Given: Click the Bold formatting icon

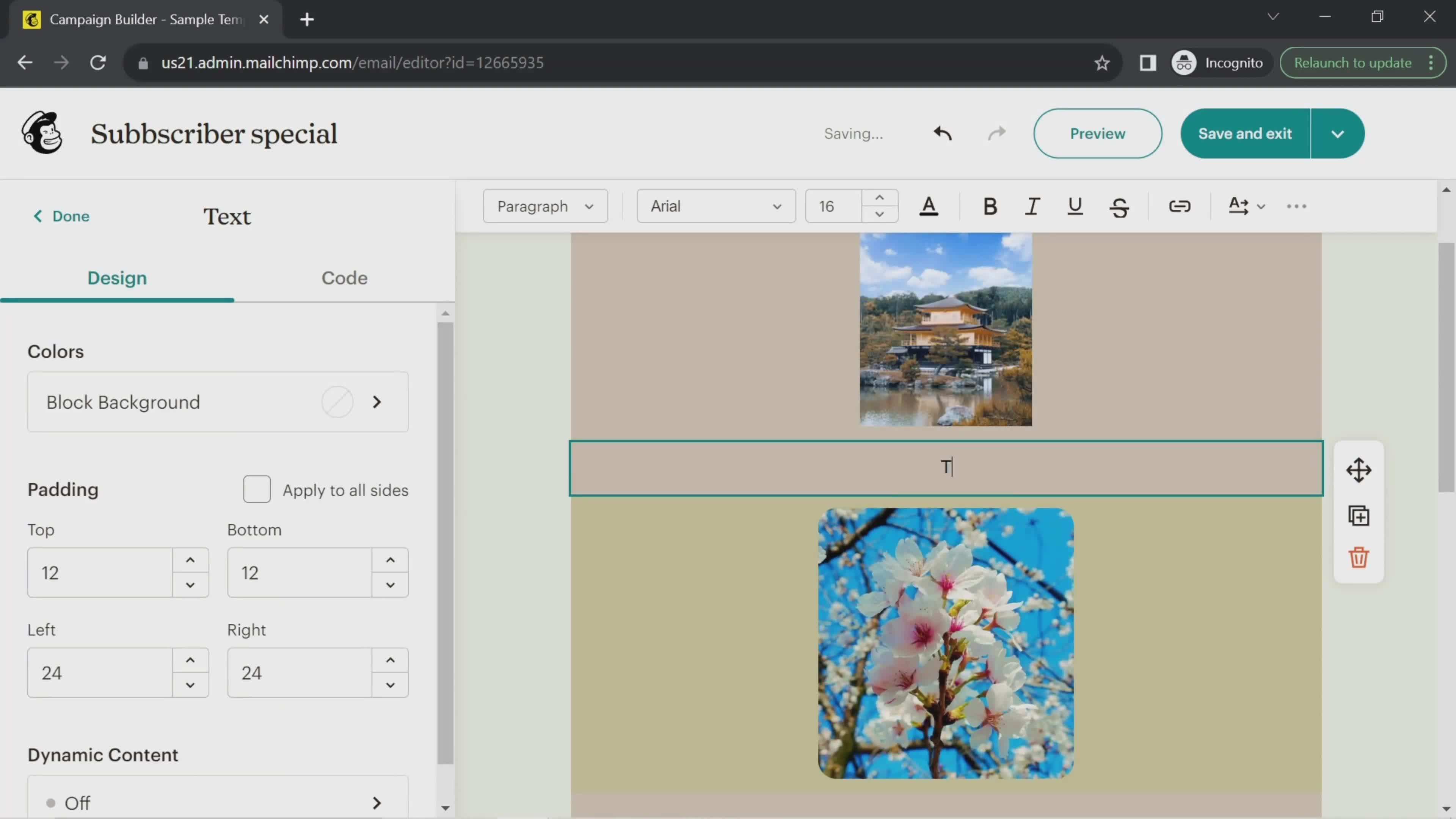Looking at the screenshot, I should coord(988,205).
